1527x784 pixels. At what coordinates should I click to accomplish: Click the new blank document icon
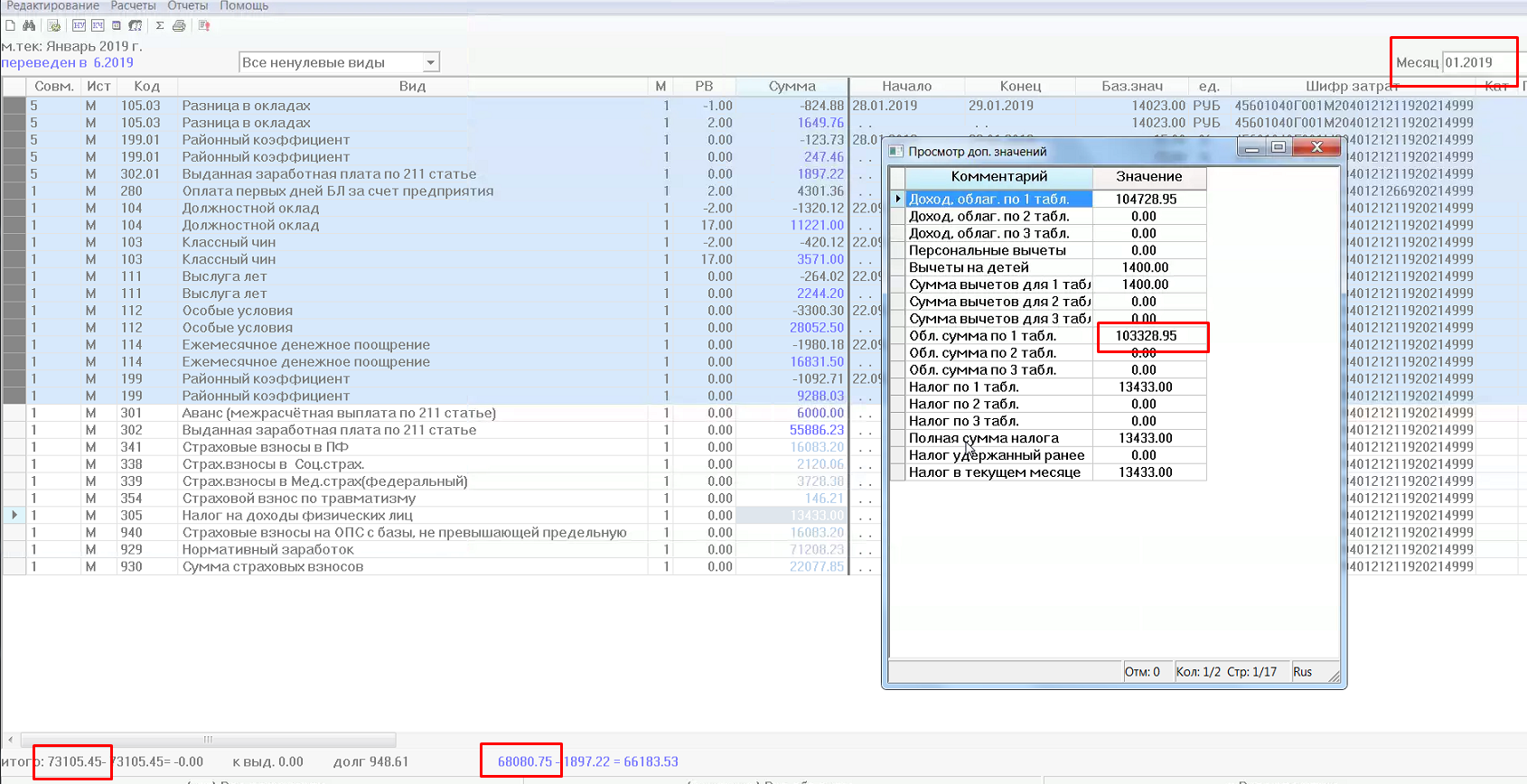[11, 25]
